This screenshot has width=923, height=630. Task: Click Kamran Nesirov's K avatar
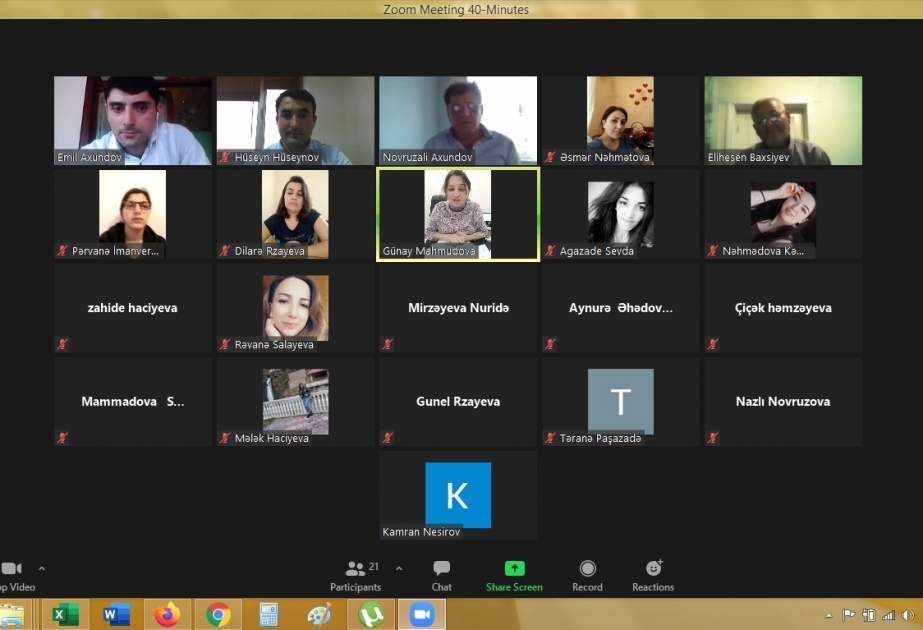[458, 495]
